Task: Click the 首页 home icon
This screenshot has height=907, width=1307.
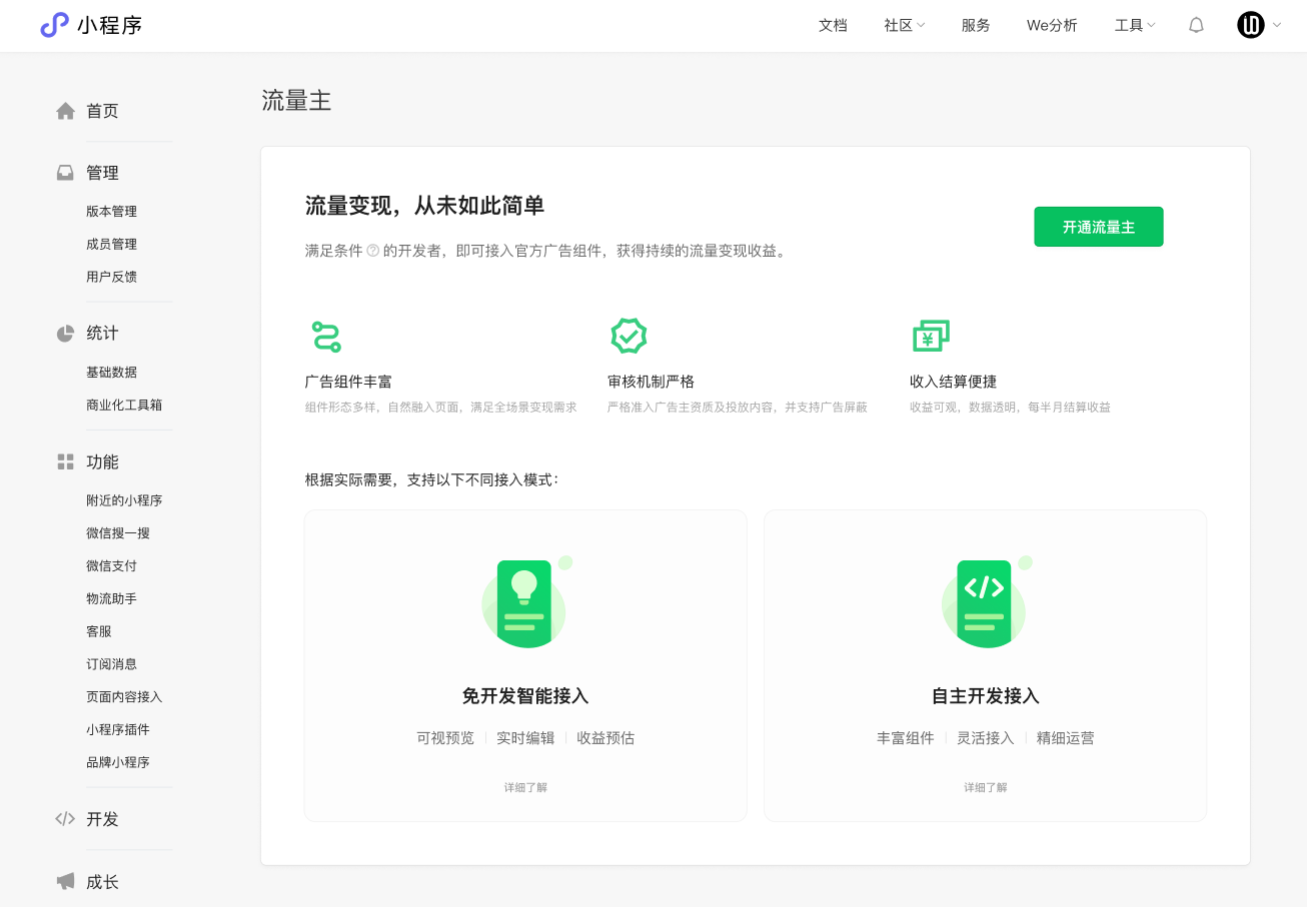Action: (66, 111)
